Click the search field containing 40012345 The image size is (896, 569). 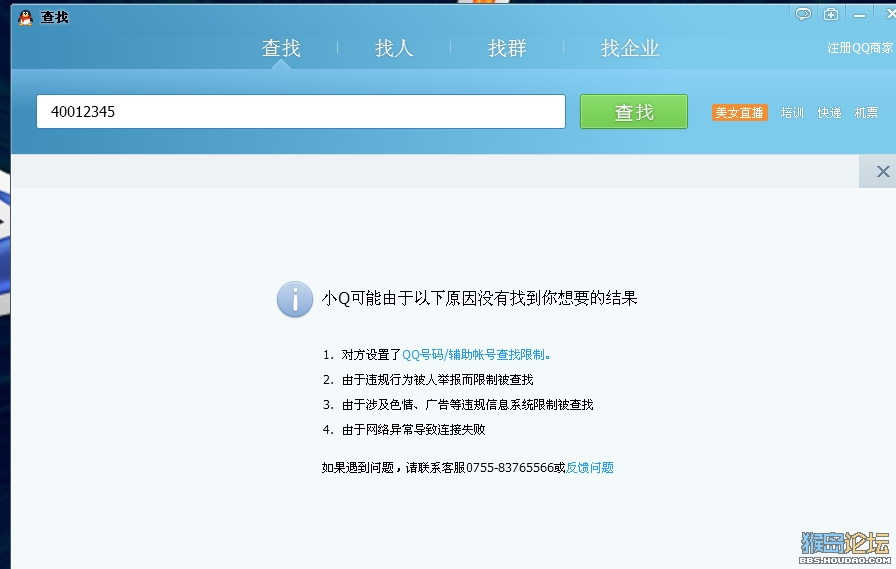click(301, 111)
